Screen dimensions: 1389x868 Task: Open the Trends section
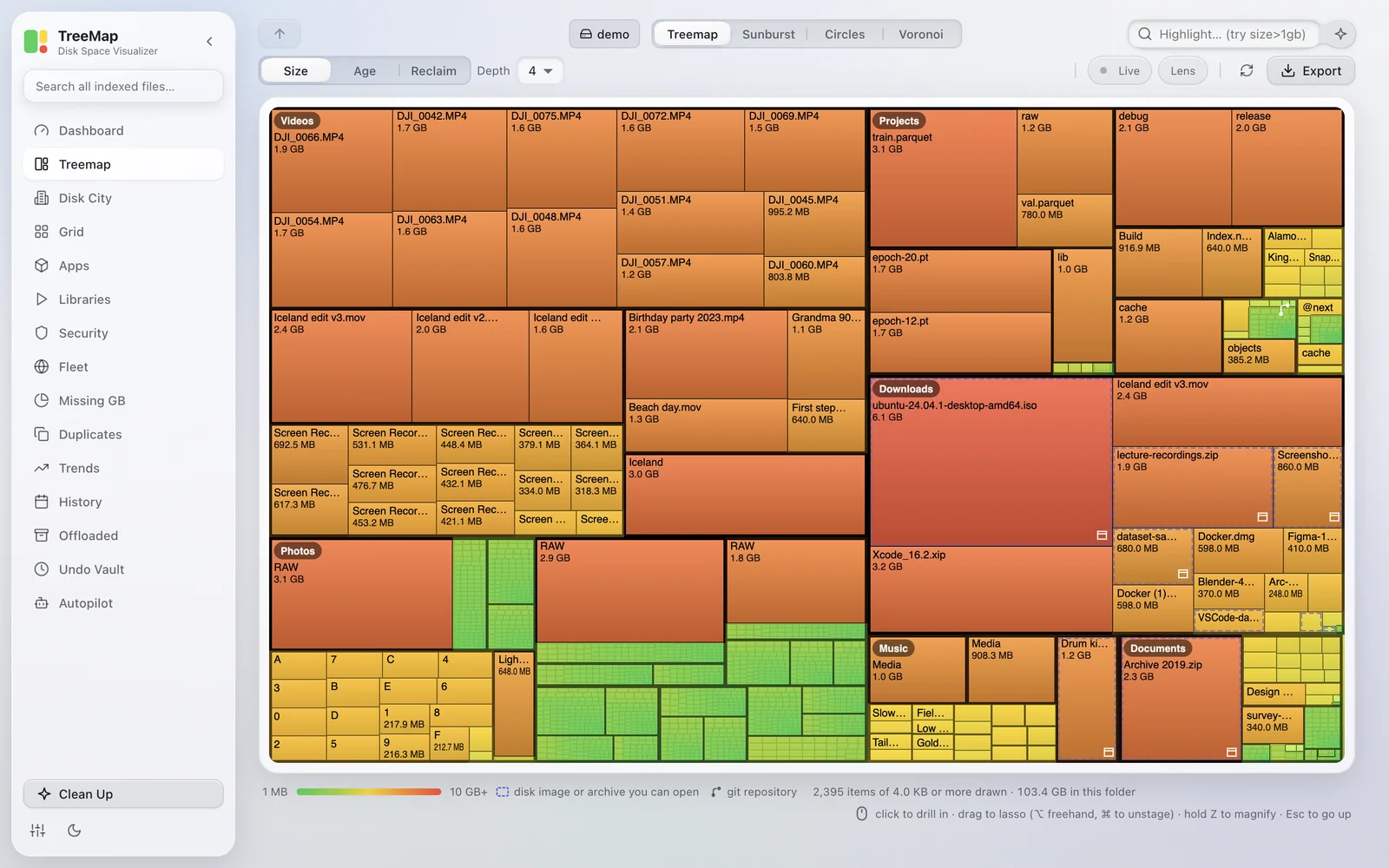[123, 469]
